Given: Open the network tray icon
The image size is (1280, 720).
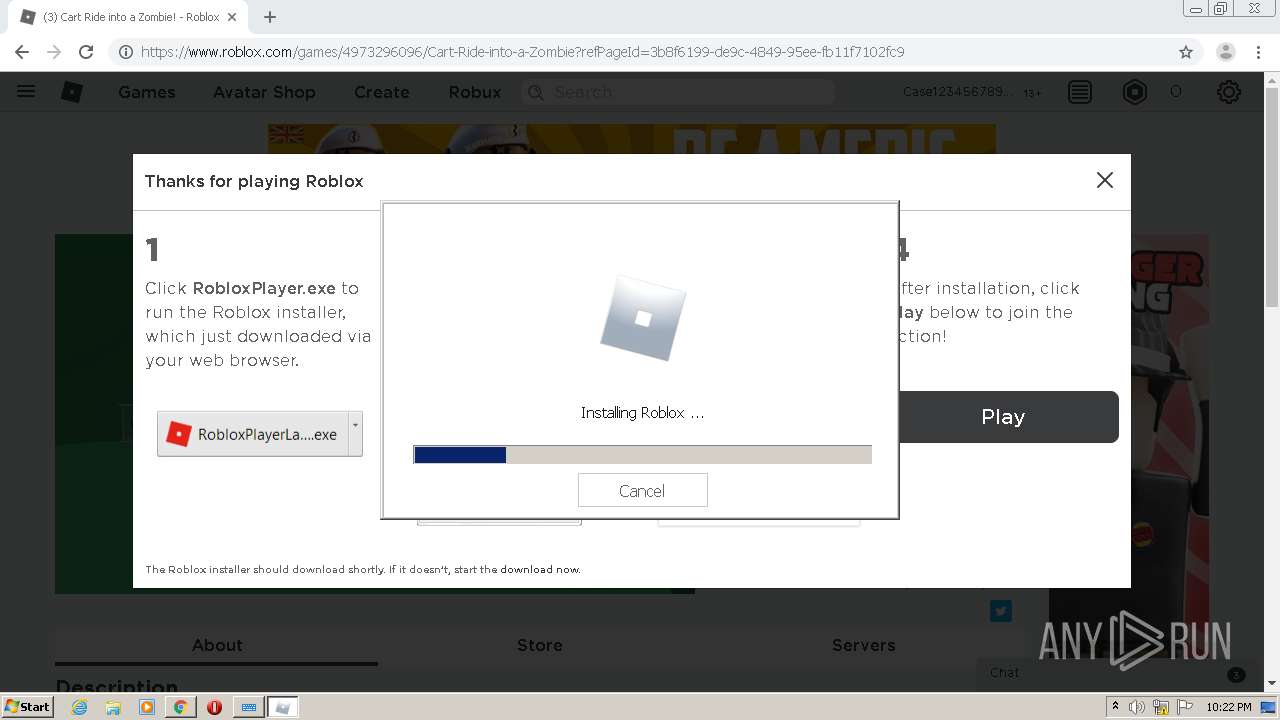Looking at the screenshot, I should click(1161, 707).
